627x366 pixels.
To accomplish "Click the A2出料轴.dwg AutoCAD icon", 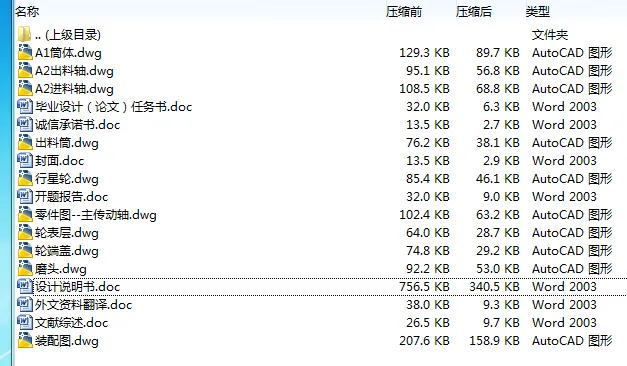I will 25,70.
